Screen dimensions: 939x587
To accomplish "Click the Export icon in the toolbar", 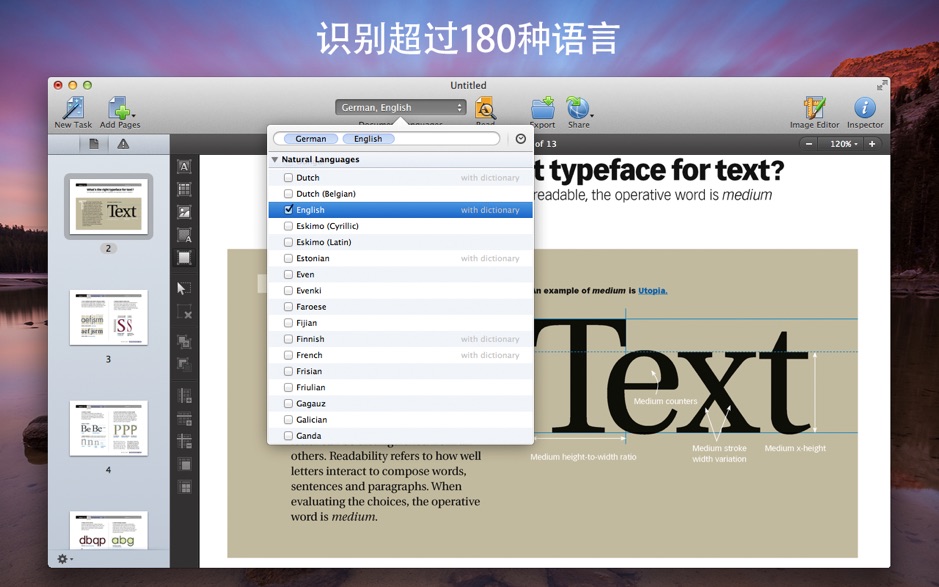I will [541, 107].
